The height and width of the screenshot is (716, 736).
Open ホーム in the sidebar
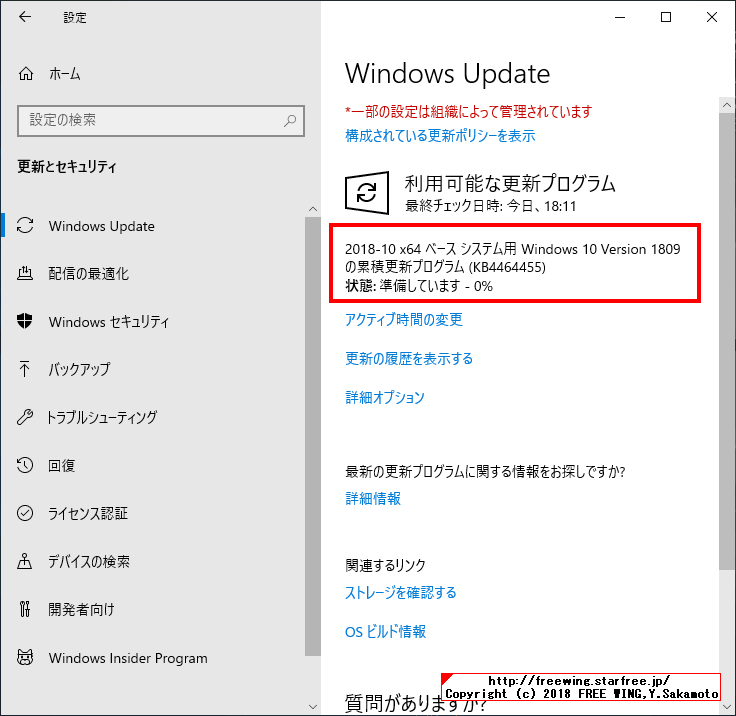coord(65,74)
